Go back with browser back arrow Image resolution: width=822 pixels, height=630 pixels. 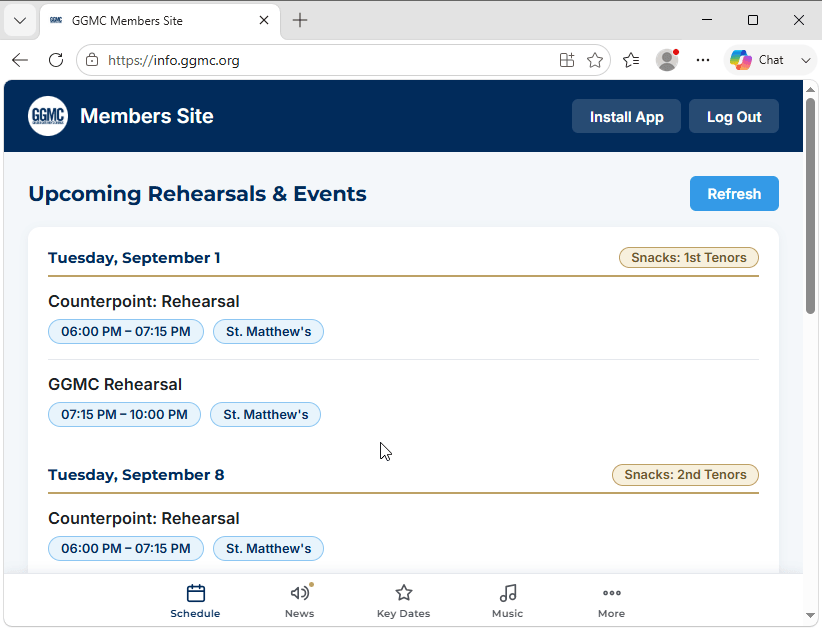coord(20,60)
